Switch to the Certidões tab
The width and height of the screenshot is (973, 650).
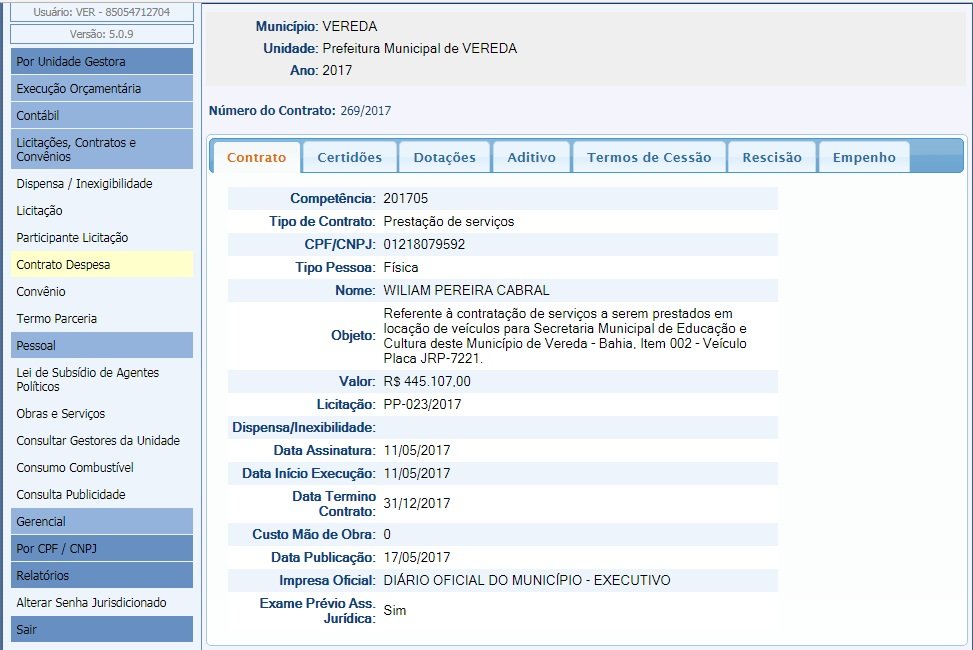click(349, 157)
